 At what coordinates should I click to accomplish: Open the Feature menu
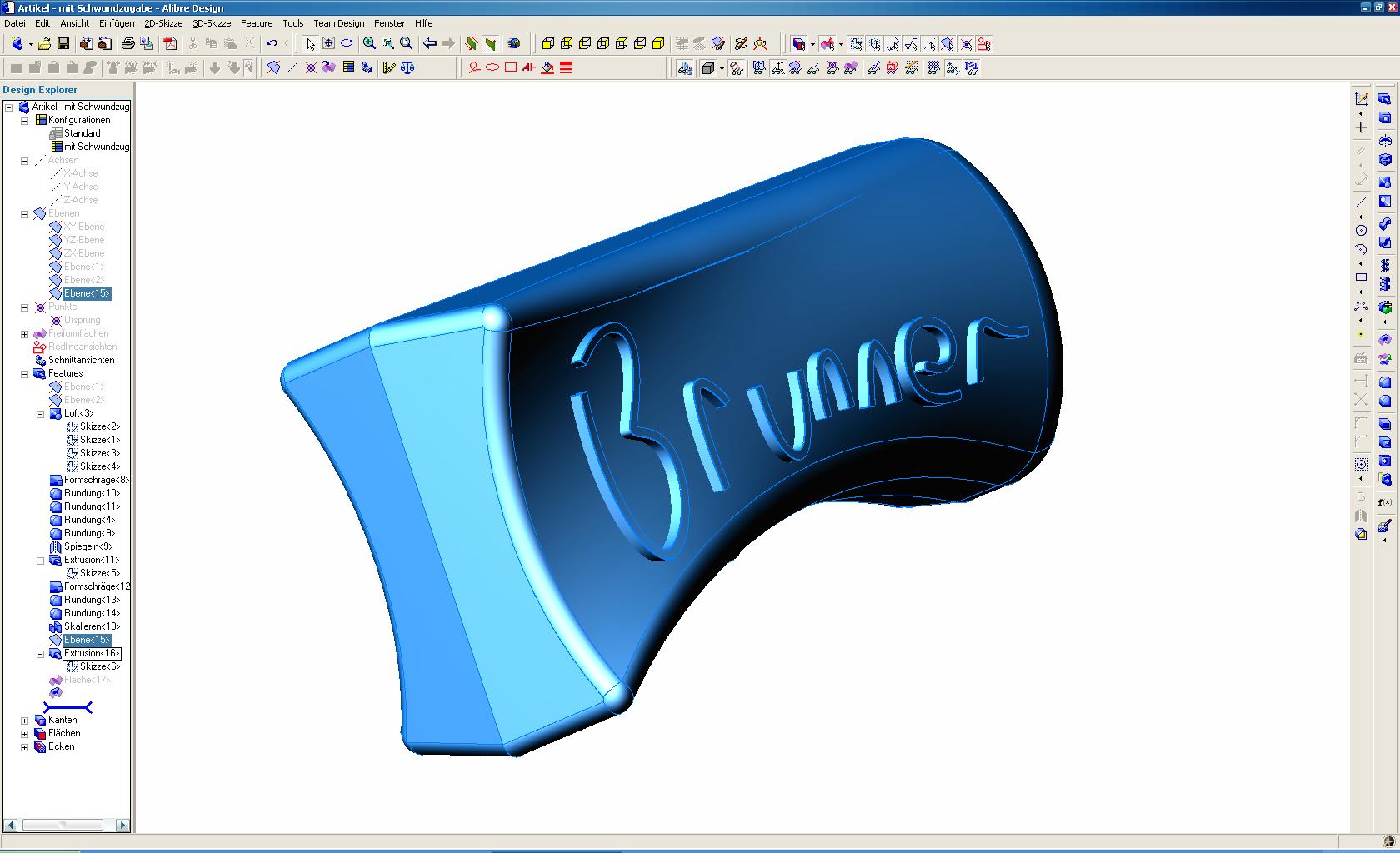pyautogui.click(x=257, y=23)
